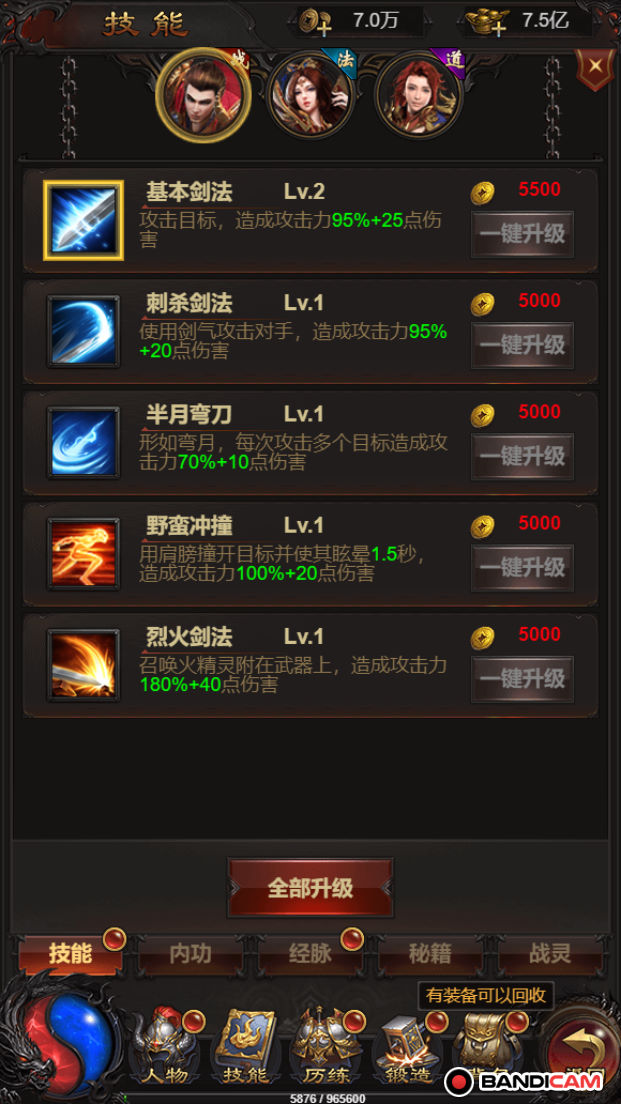Select the 烈火剑法 skill icon
The height and width of the screenshot is (1104, 621).
tap(83, 665)
